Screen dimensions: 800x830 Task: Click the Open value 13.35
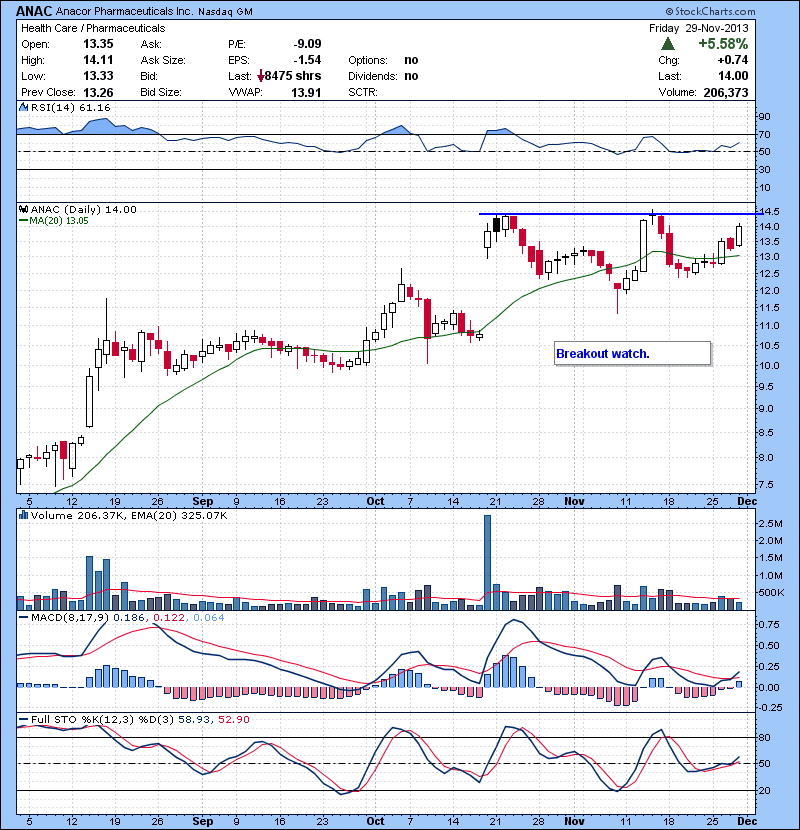click(x=98, y=44)
